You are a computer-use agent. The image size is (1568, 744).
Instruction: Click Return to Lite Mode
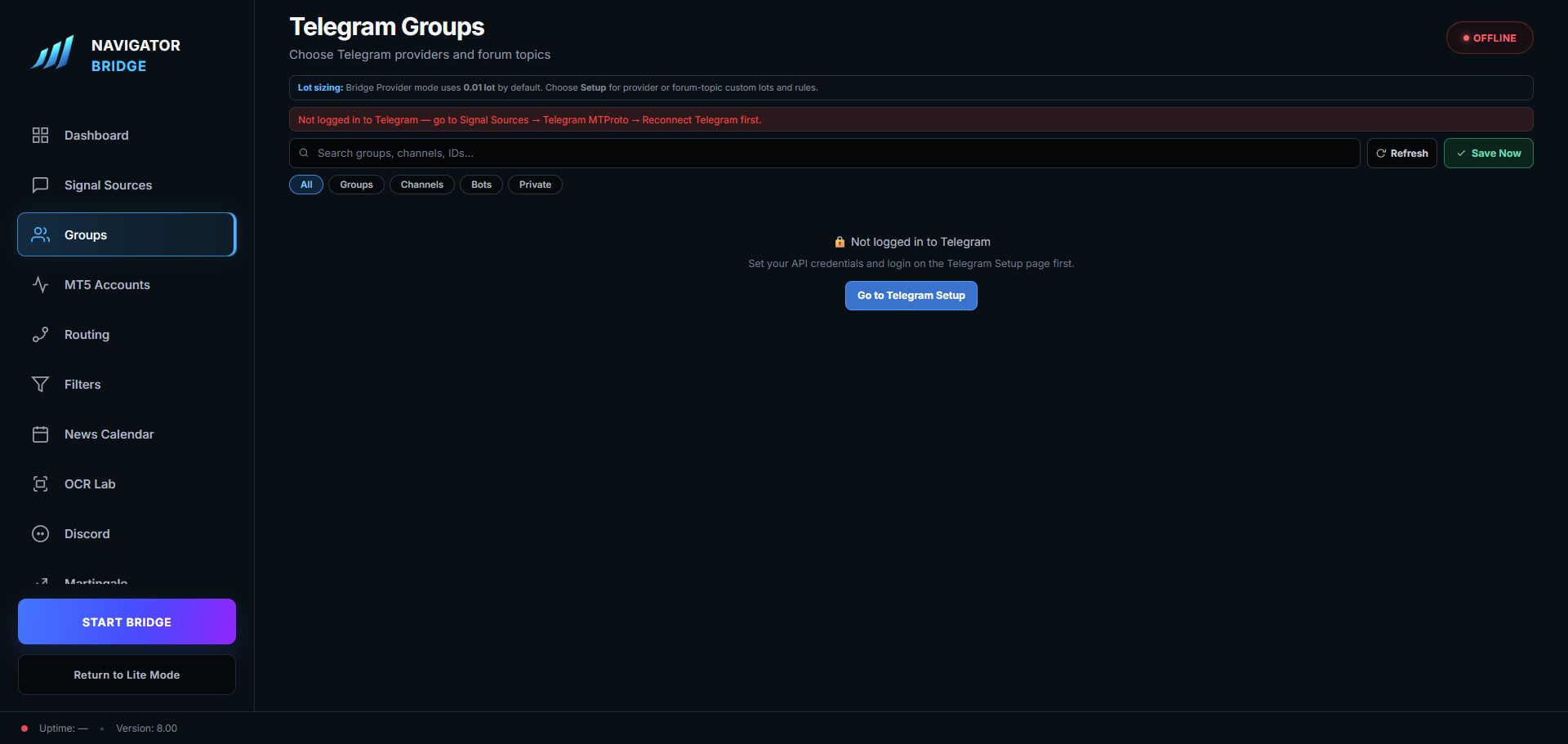click(x=127, y=675)
